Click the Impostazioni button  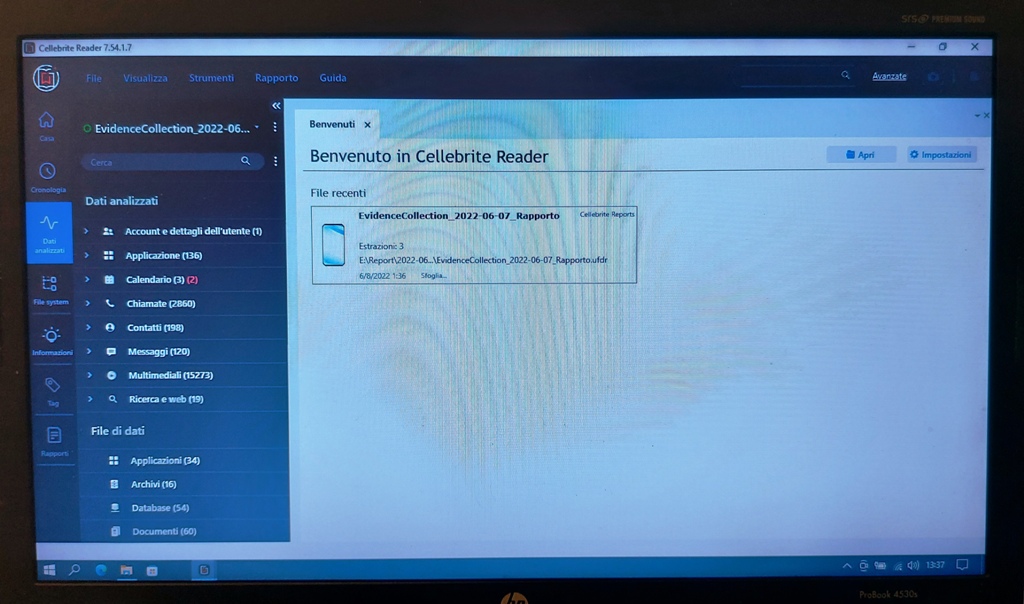(941, 155)
